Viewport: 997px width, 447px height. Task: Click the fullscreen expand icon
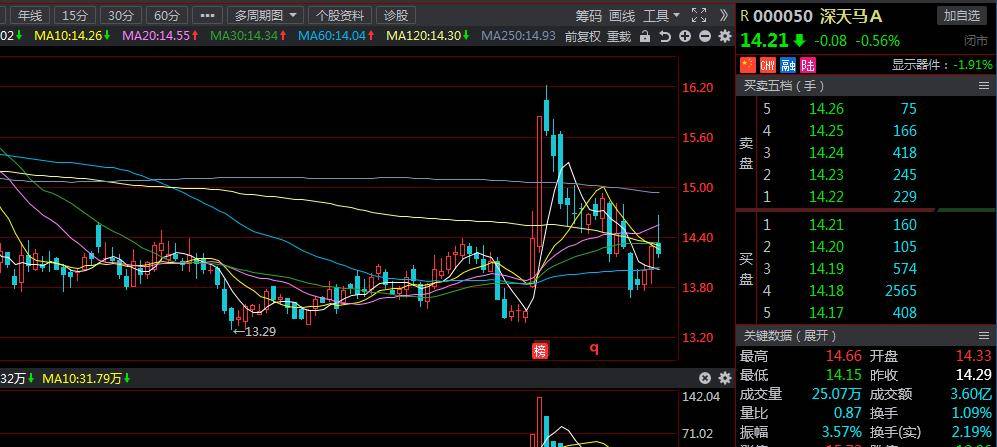699,15
